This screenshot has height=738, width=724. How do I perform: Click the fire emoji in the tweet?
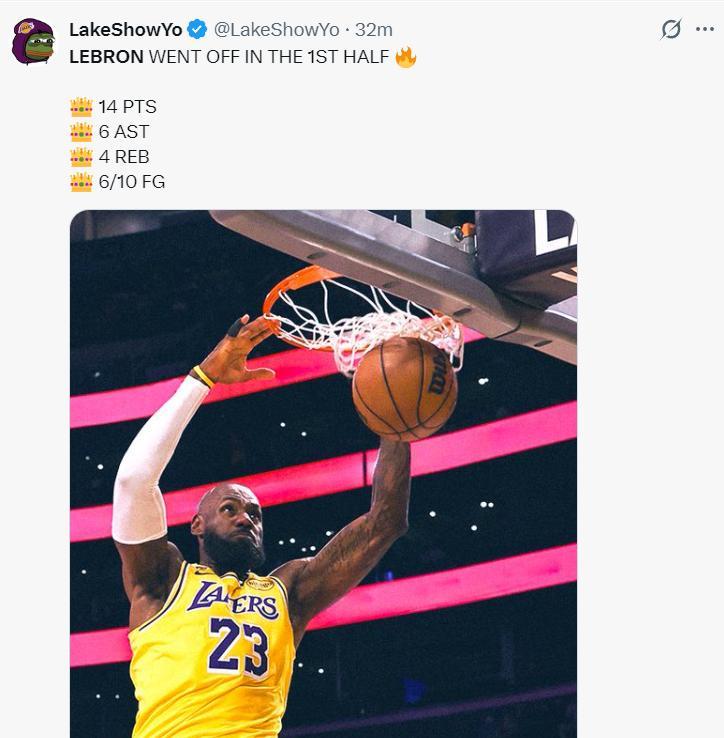click(x=405, y=57)
